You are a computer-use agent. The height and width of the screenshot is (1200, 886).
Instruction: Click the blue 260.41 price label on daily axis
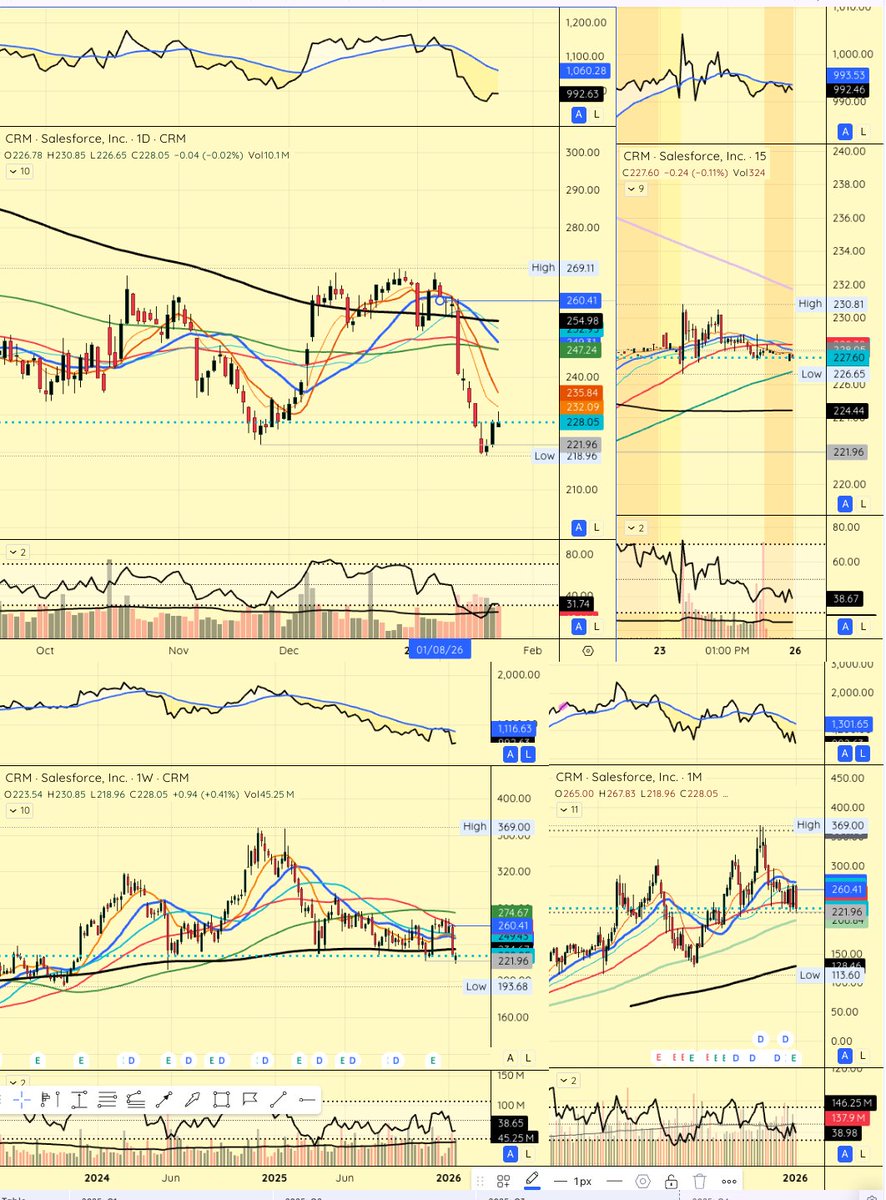[x=582, y=300]
